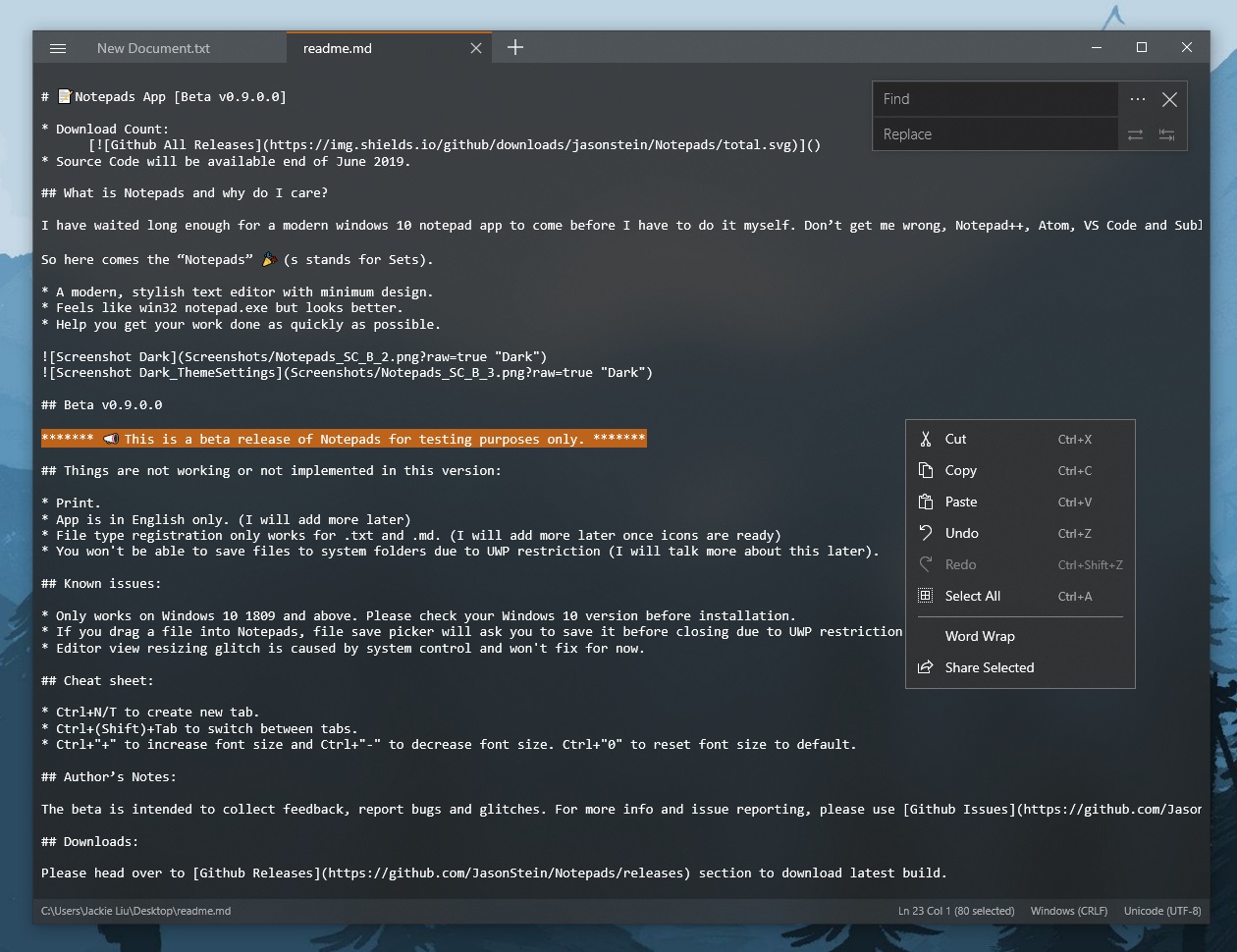Viewport: 1237px width, 952px height.
Task: Open the hamburger main menu
Action: [58, 48]
